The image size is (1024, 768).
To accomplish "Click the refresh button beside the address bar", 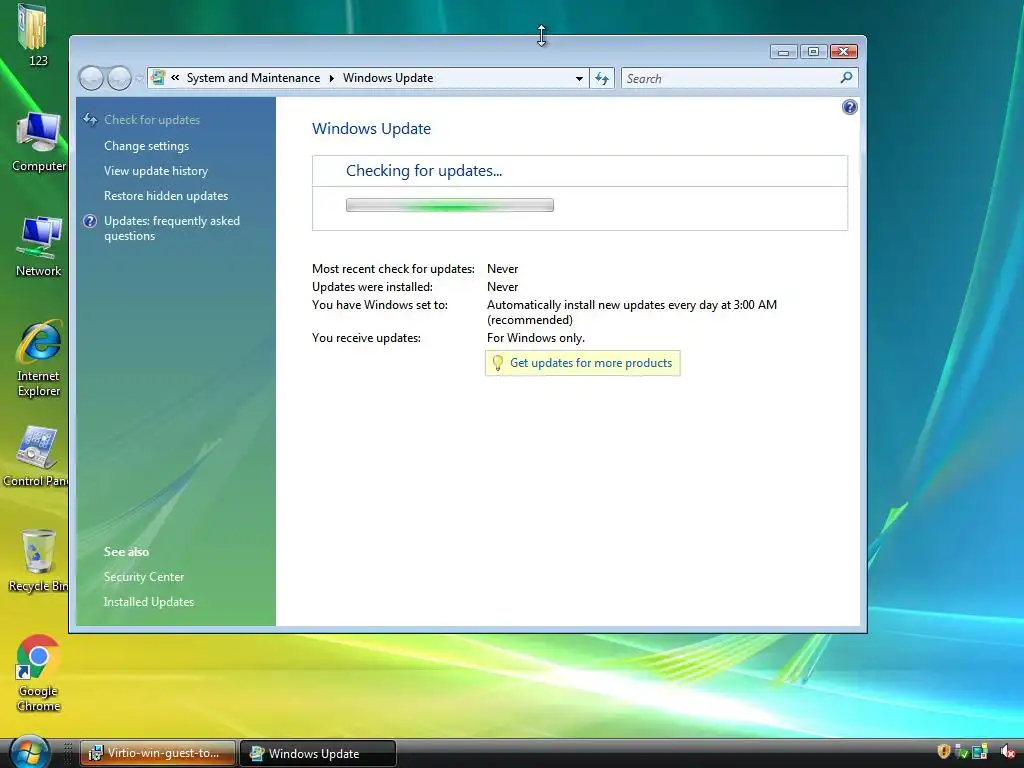I will [x=601, y=78].
